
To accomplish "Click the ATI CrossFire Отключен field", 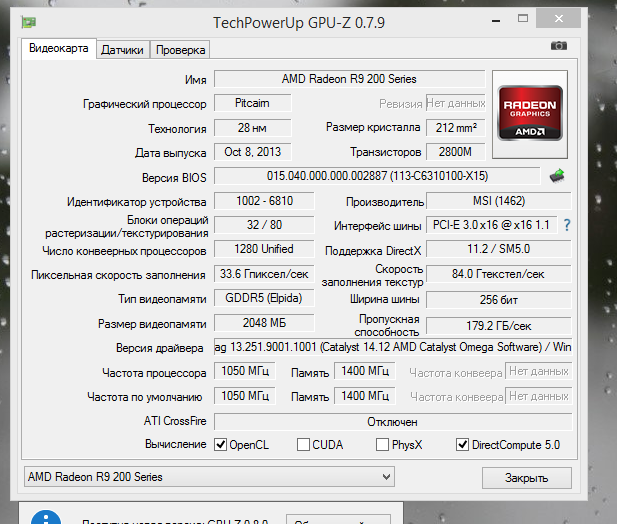I will tap(393, 422).
